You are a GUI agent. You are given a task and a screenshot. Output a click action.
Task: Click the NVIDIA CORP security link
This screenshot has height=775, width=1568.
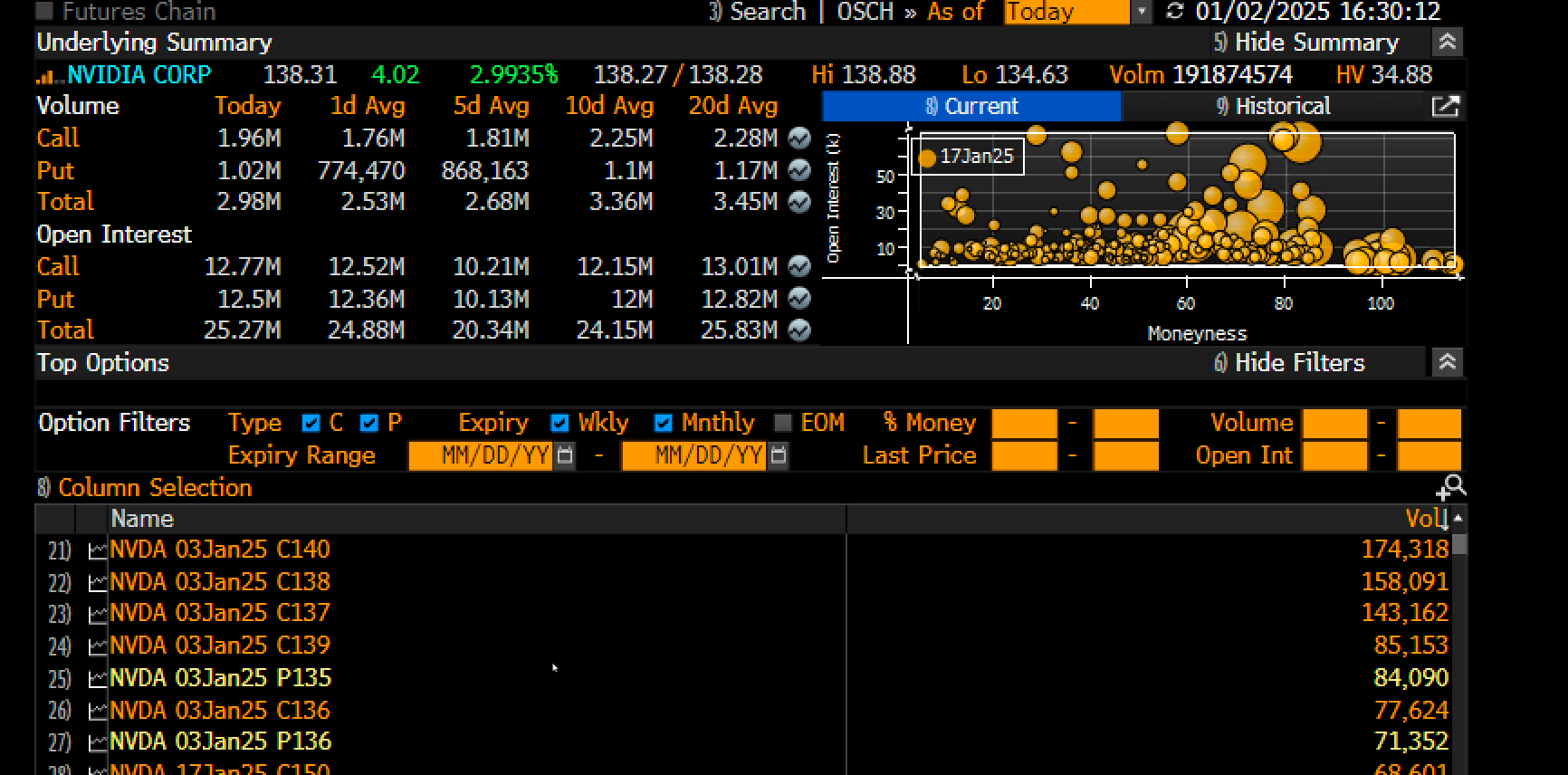coord(139,74)
